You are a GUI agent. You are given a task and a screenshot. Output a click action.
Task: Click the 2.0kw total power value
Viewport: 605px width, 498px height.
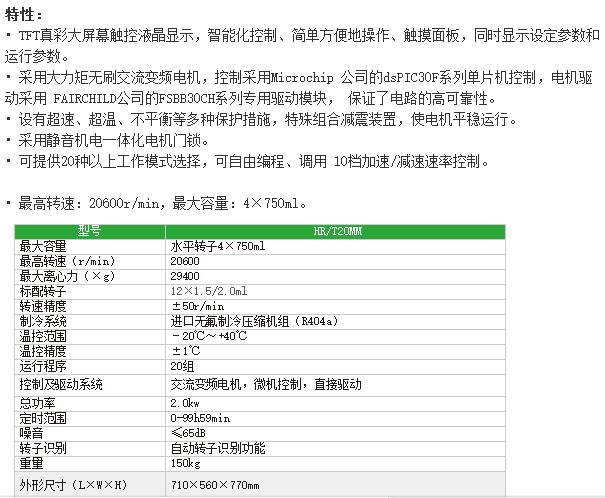(x=185, y=402)
